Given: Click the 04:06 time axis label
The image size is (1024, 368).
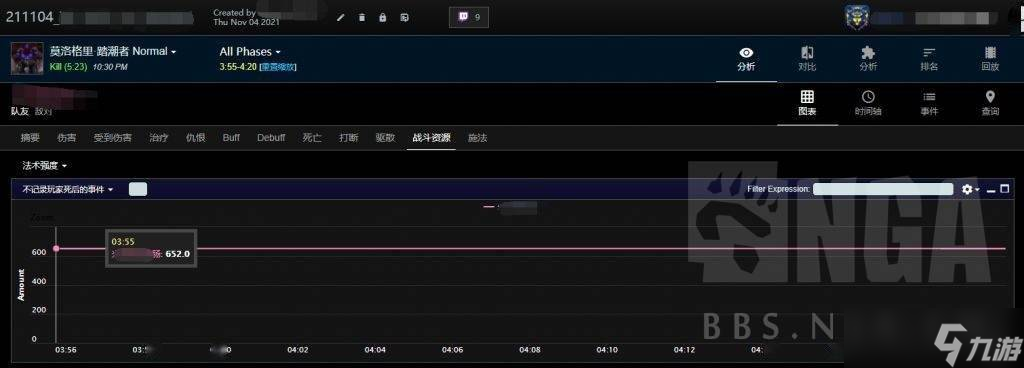Looking at the screenshot, I should point(452,350).
